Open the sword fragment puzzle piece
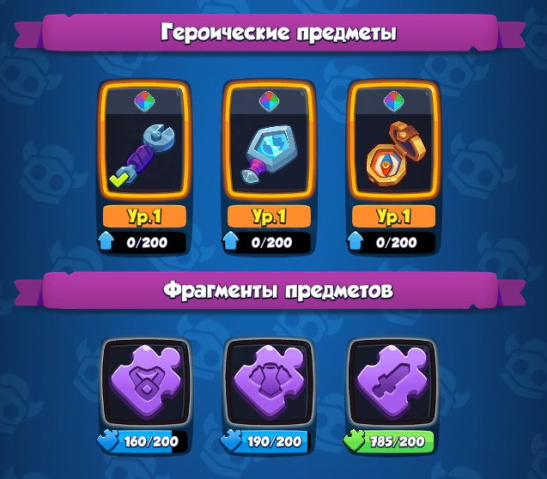 pos(393,382)
